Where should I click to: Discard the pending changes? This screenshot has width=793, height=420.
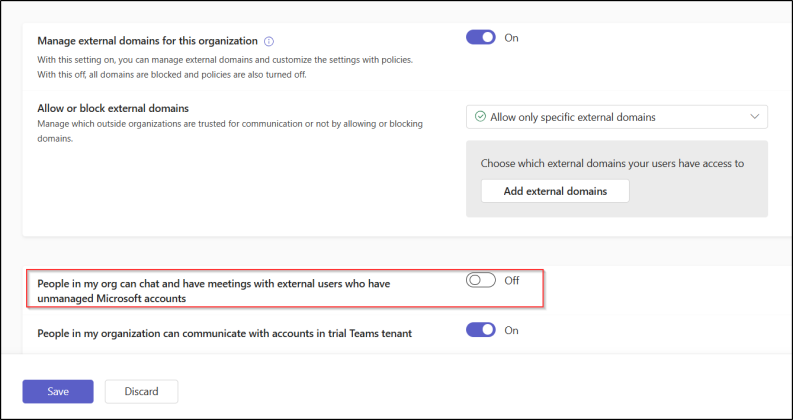(142, 392)
